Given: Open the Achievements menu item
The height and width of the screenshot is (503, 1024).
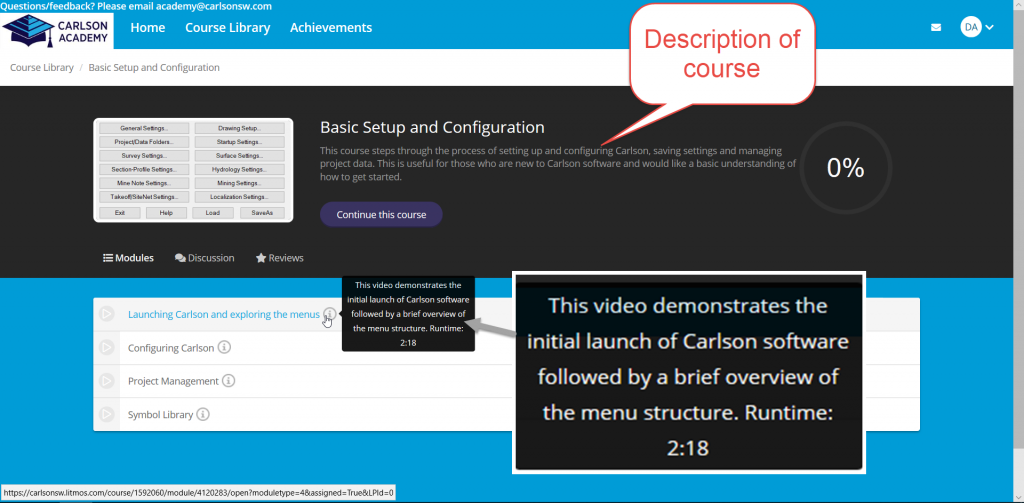Looking at the screenshot, I should 331,27.
